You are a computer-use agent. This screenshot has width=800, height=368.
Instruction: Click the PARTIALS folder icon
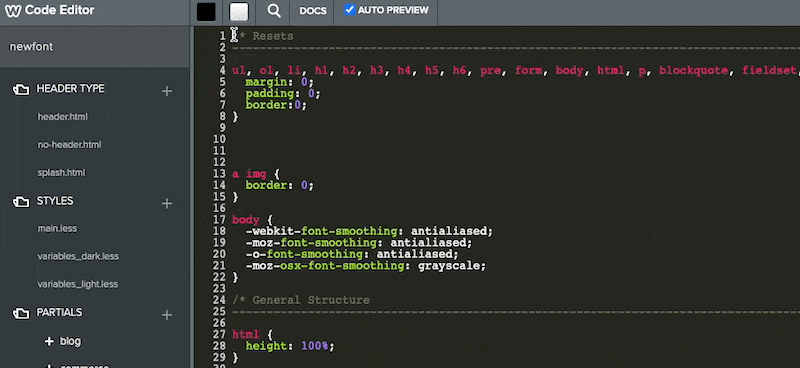[x=21, y=313]
